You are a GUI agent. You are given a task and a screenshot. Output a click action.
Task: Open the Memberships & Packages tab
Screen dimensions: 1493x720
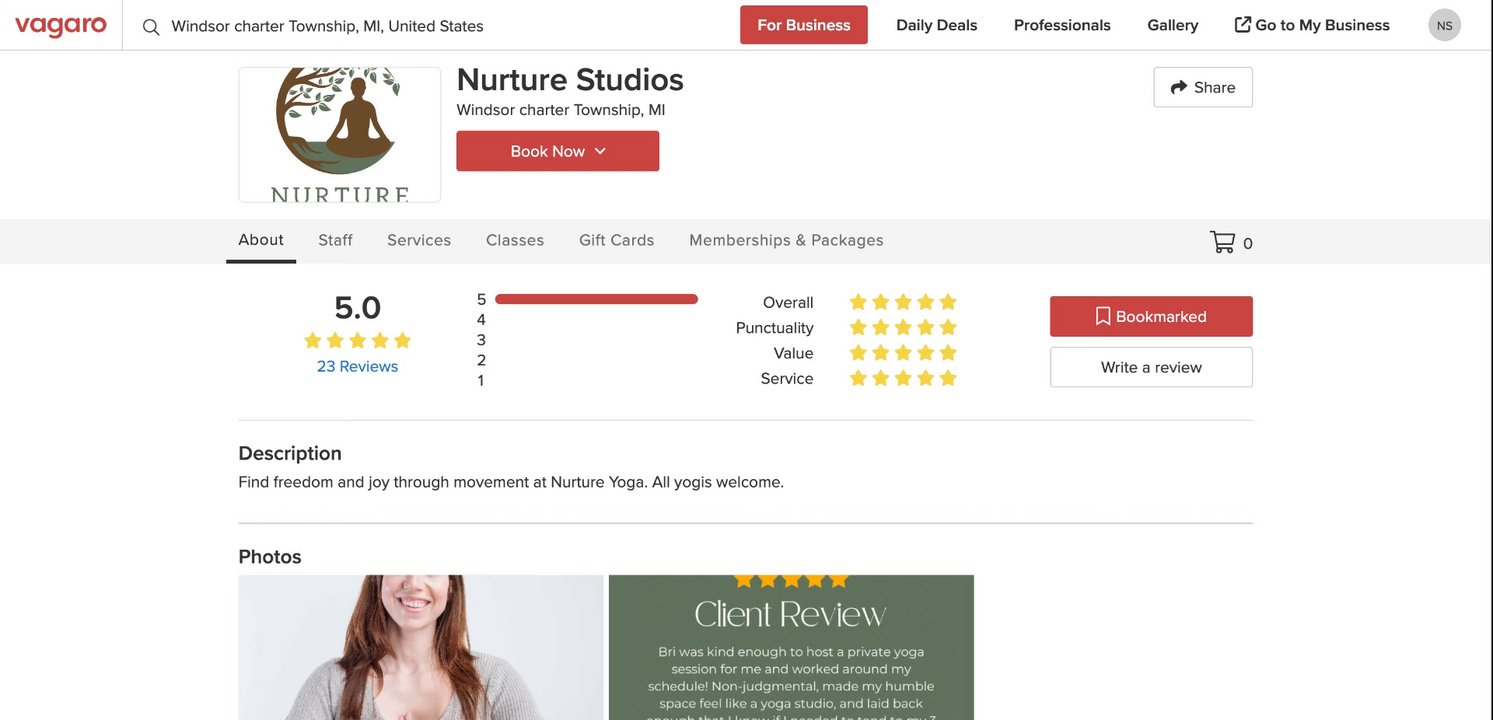786,240
